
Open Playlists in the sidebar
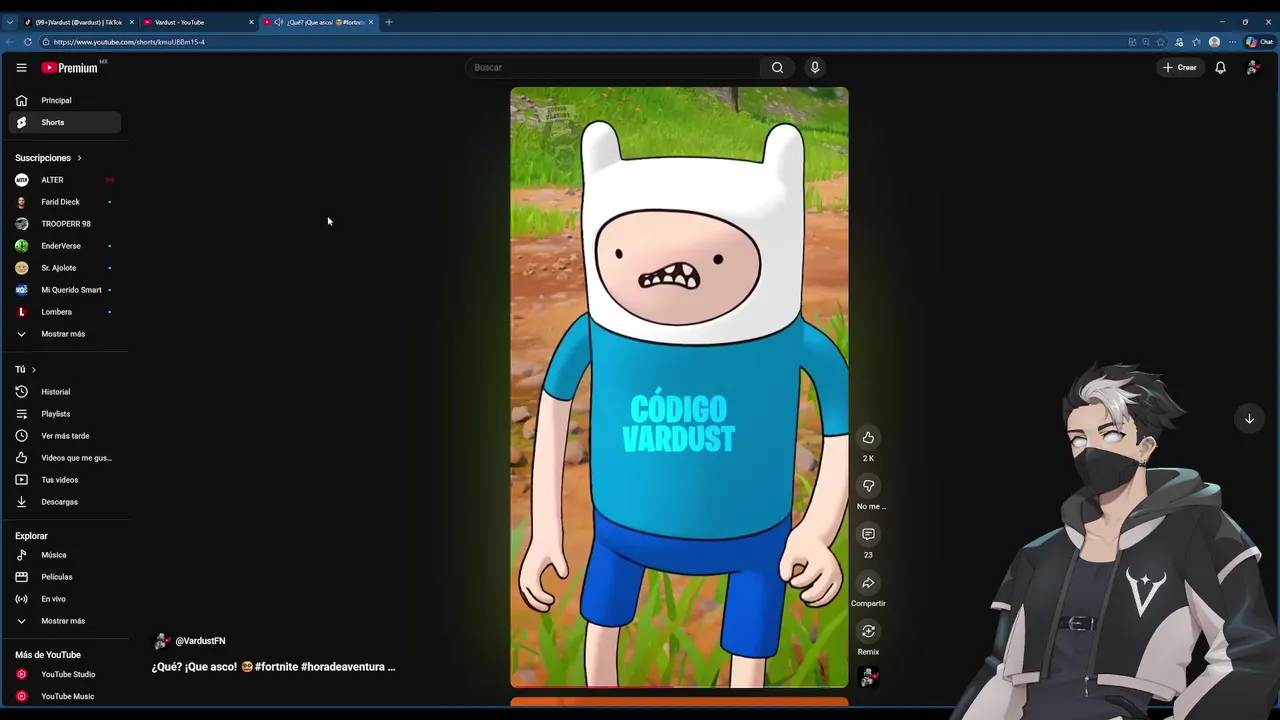point(64,414)
